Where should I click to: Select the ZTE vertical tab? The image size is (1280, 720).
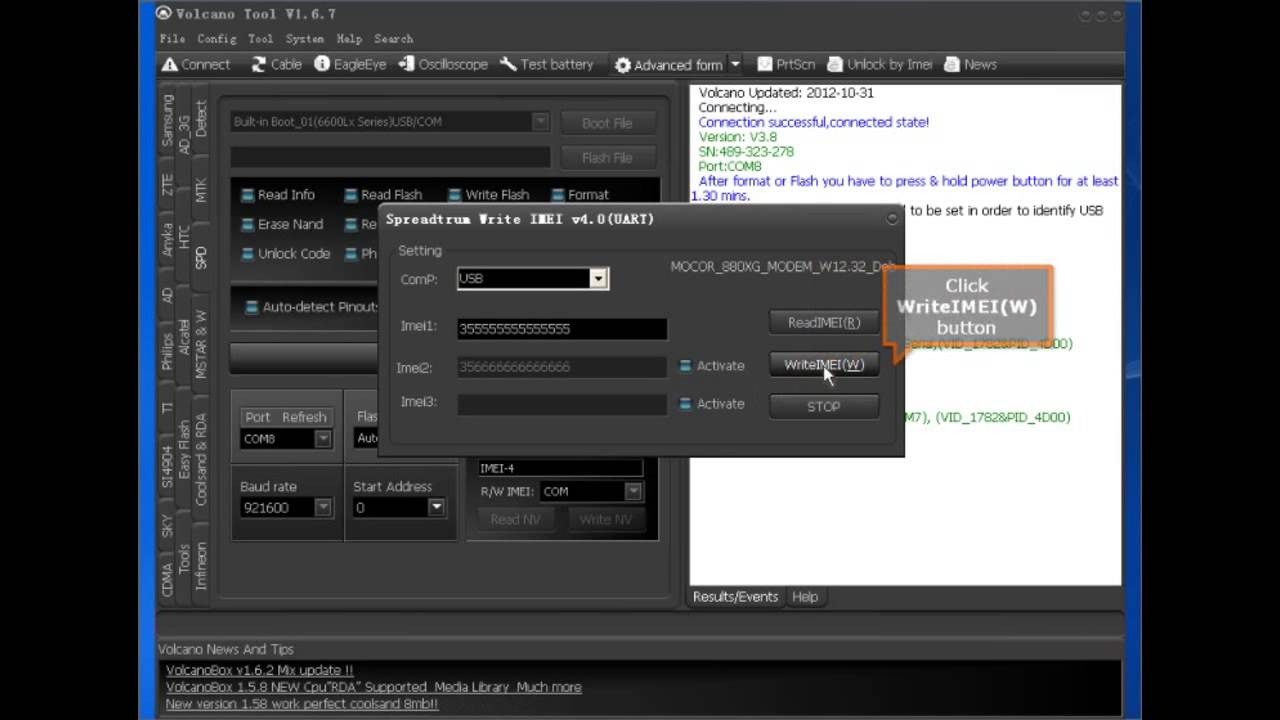167,184
